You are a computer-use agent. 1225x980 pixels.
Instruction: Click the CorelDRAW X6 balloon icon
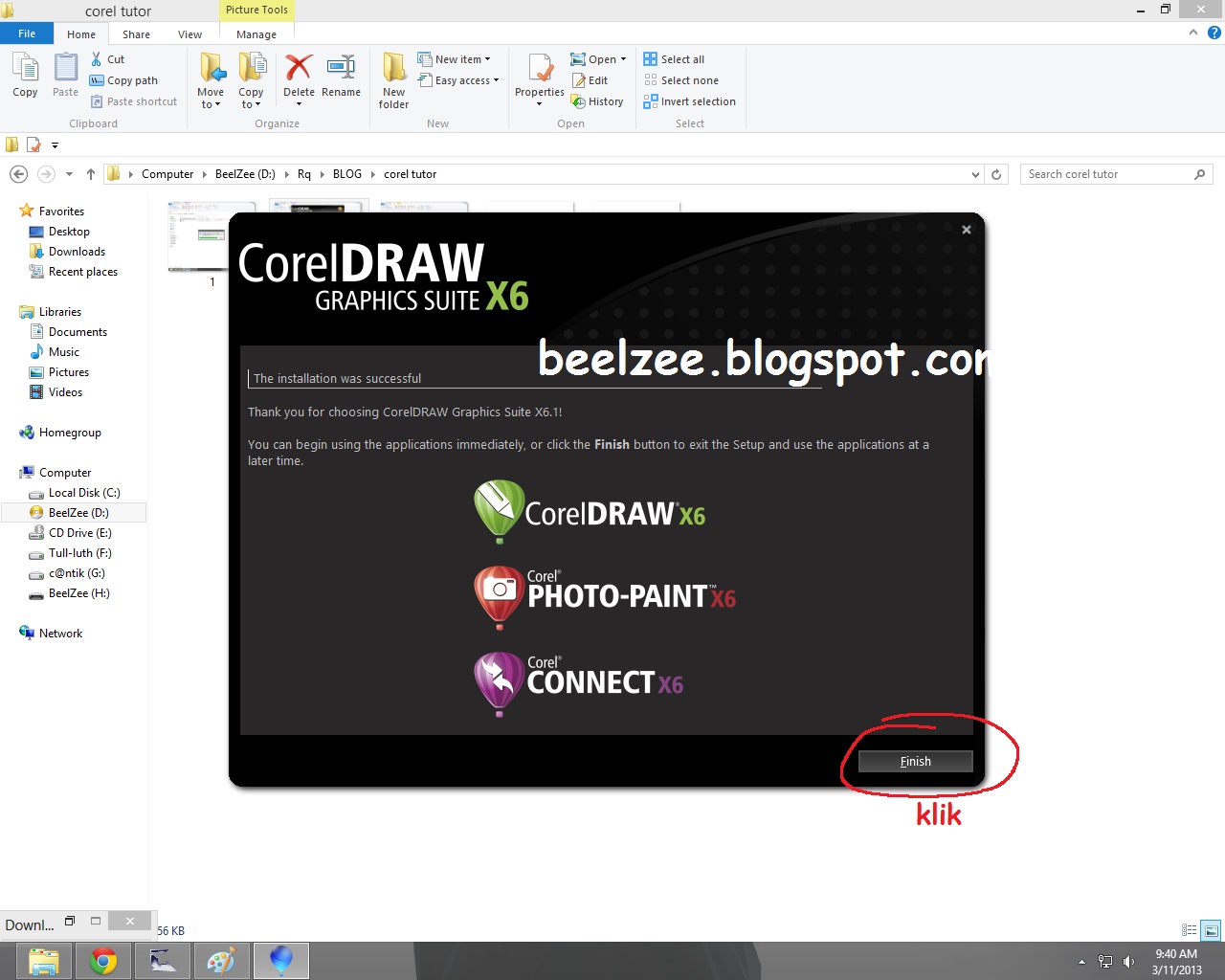tap(499, 512)
